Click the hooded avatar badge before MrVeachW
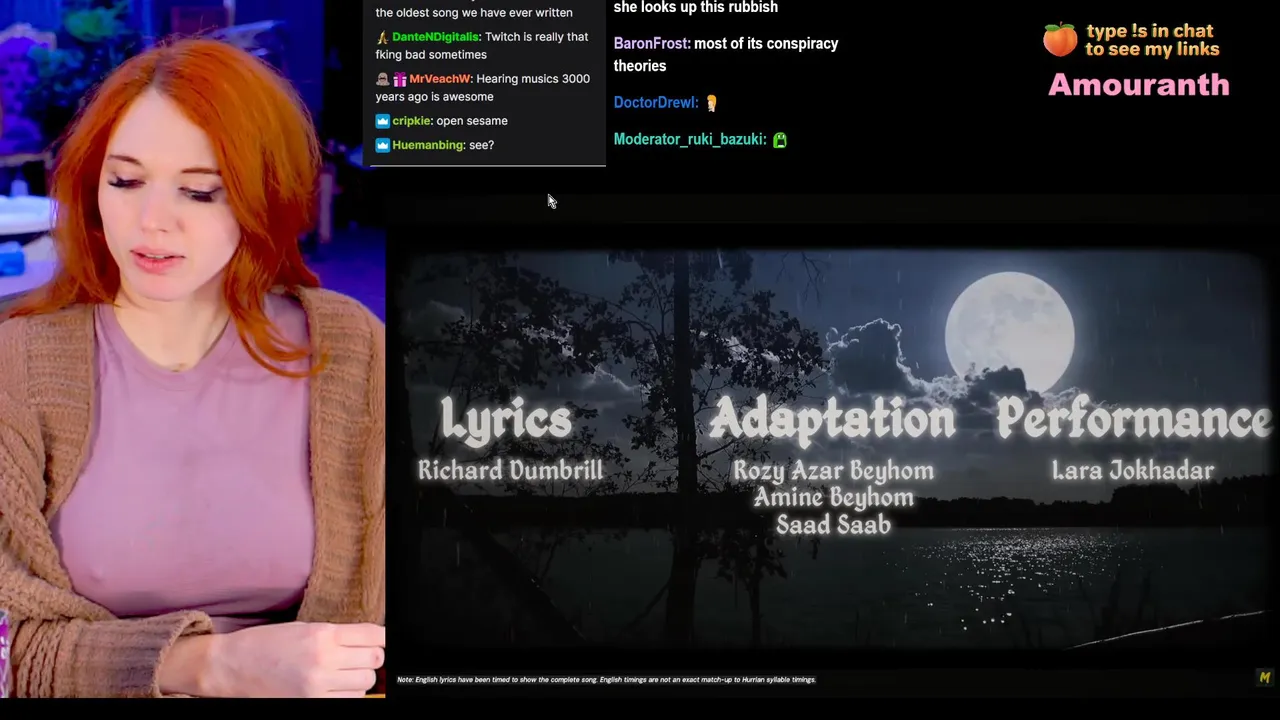Image resolution: width=1280 pixels, height=720 pixels. (382, 79)
